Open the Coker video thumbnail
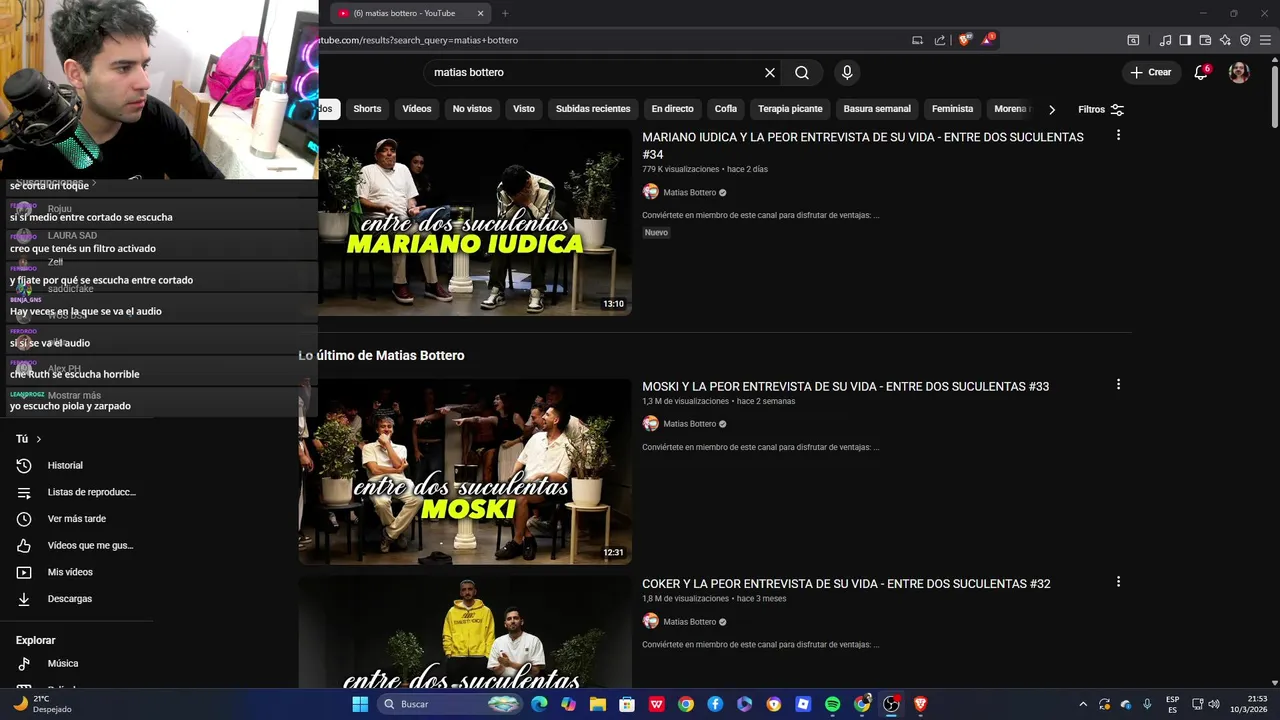Image resolution: width=1280 pixels, height=720 pixels. click(465, 632)
